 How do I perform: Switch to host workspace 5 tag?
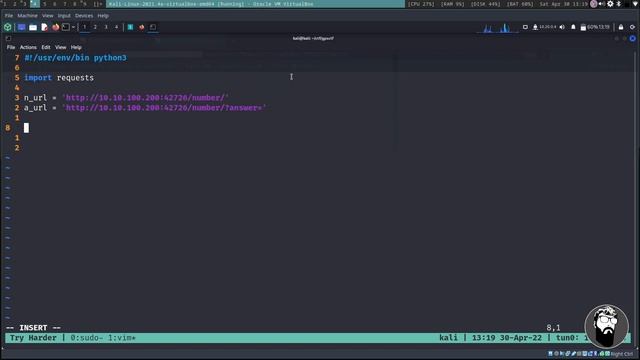[44, 4]
